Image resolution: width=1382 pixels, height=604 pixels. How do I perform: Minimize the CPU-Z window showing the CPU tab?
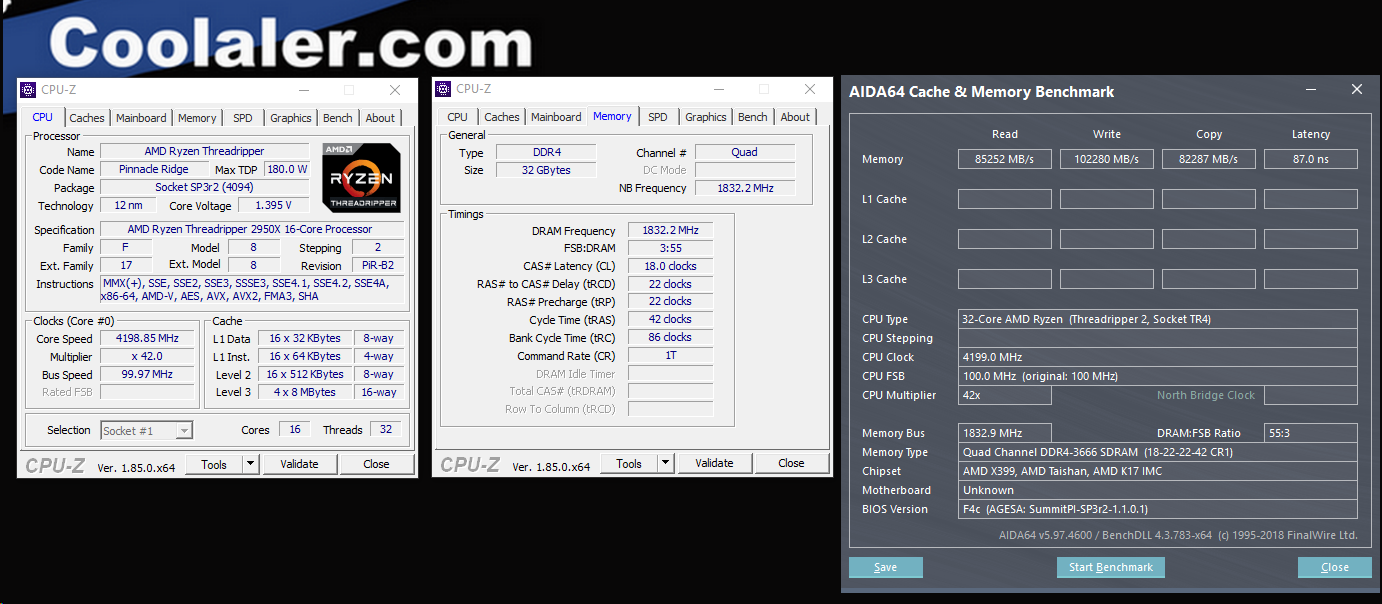click(x=303, y=90)
